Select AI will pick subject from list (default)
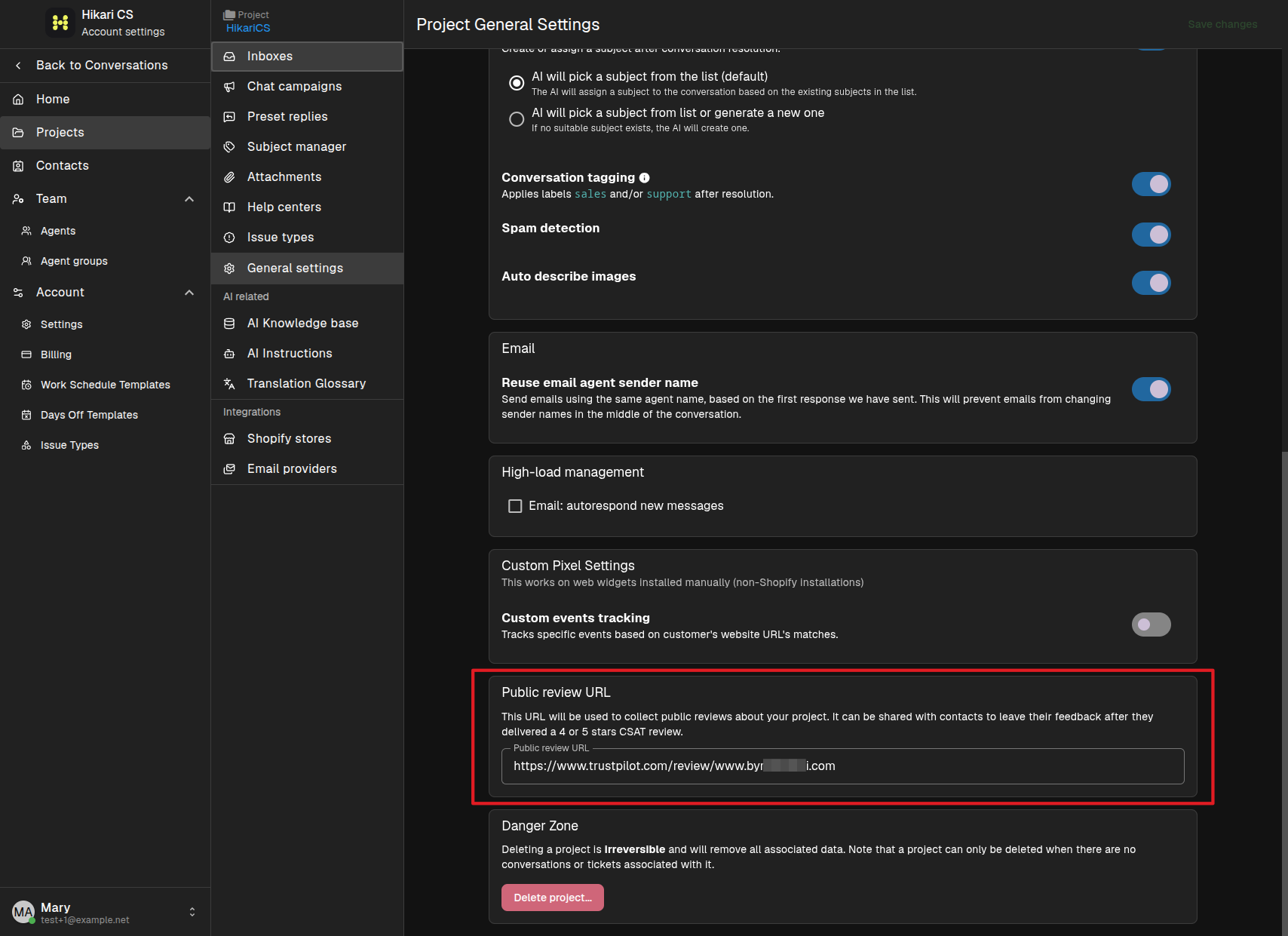The image size is (1288, 936). pyautogui.click(x=517, y=83)
